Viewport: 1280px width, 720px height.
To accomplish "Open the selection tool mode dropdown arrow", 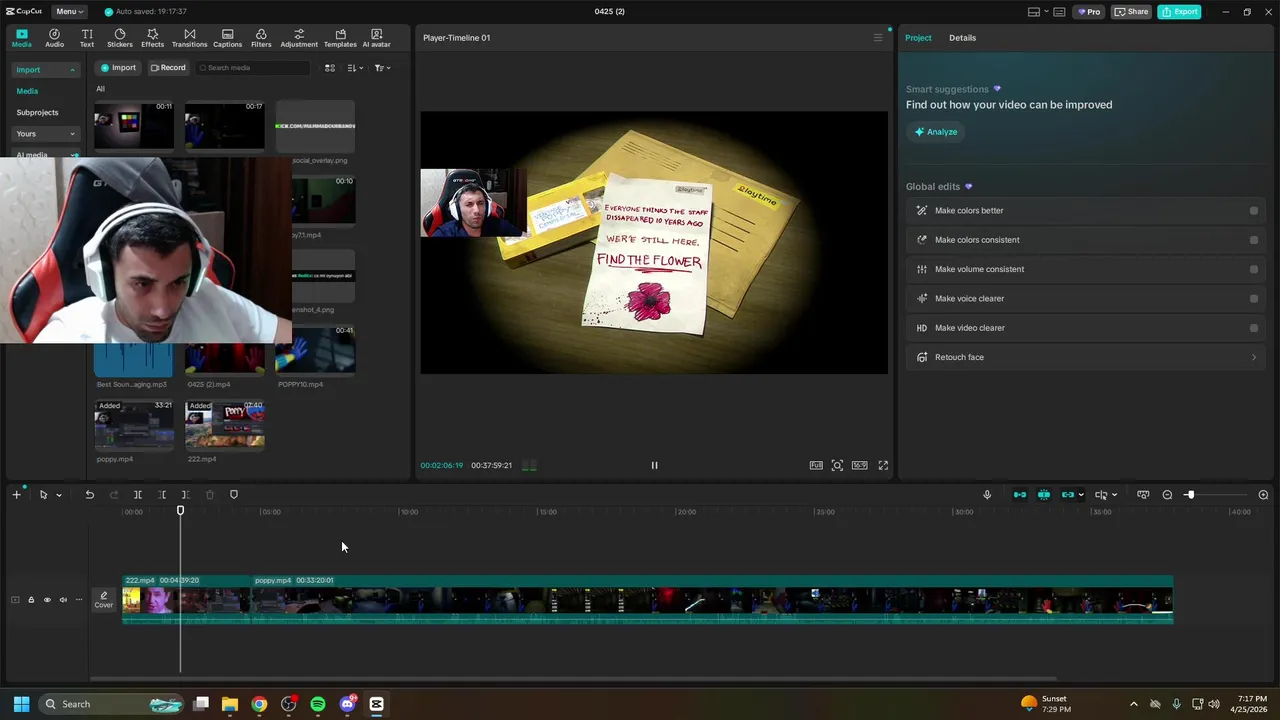I will pos(59,495).
